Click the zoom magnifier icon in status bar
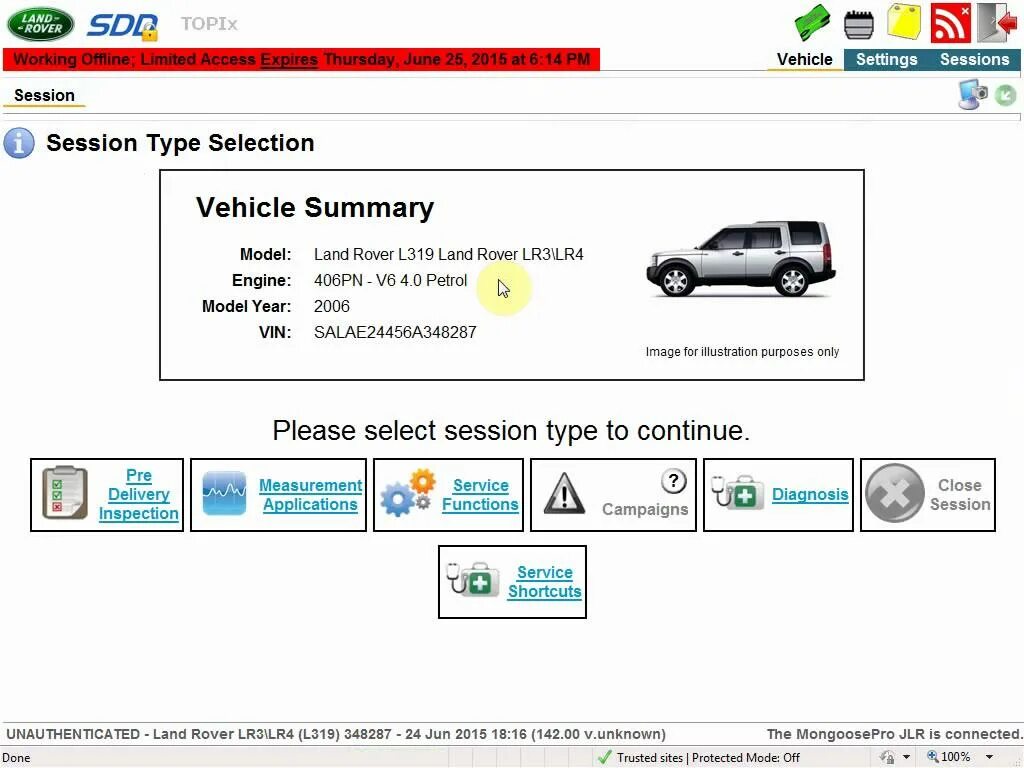Screen dimensions: 1024x768 (933, 756)
